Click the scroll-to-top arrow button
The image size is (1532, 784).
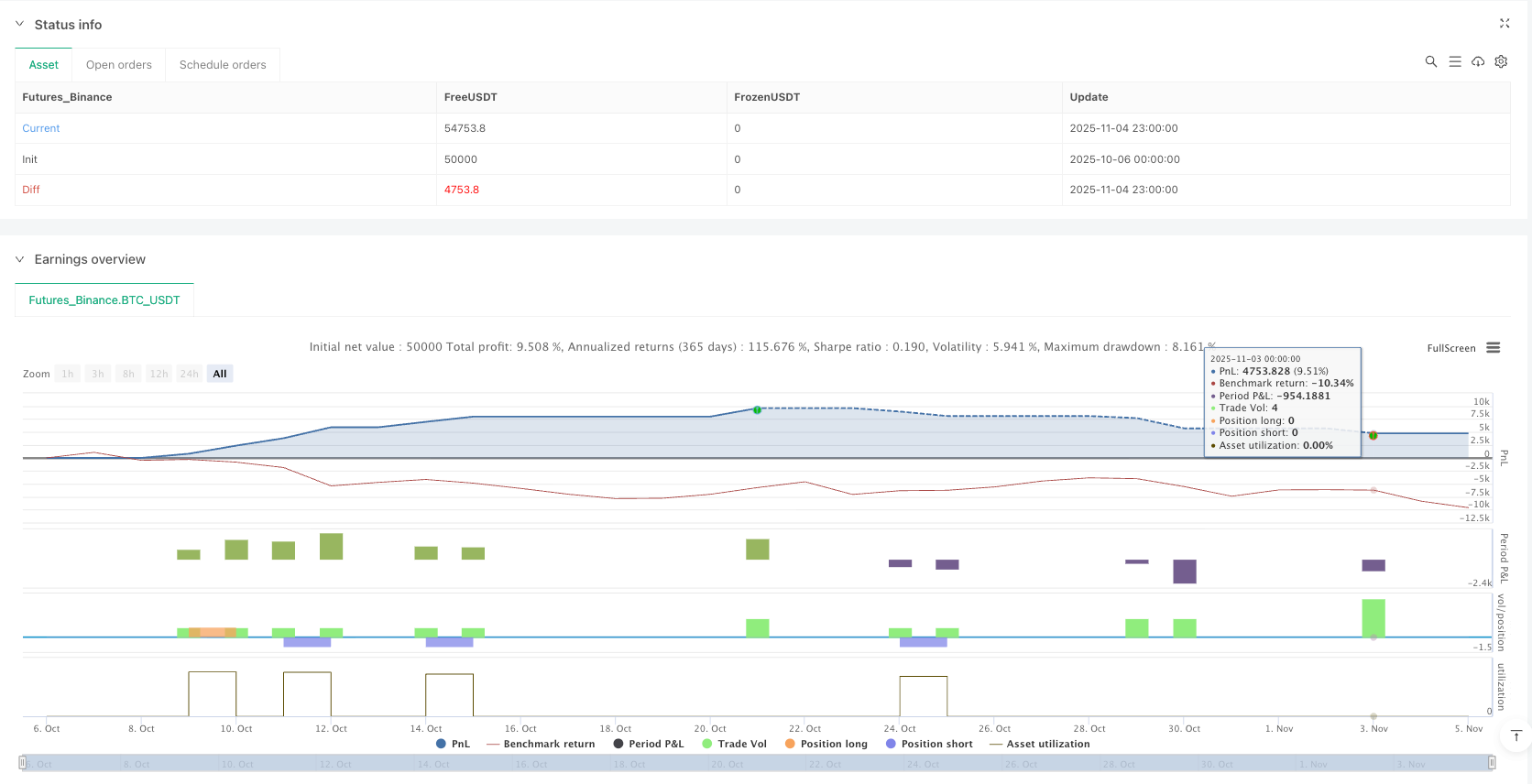pyautogui.click(x=1516, y=735)
